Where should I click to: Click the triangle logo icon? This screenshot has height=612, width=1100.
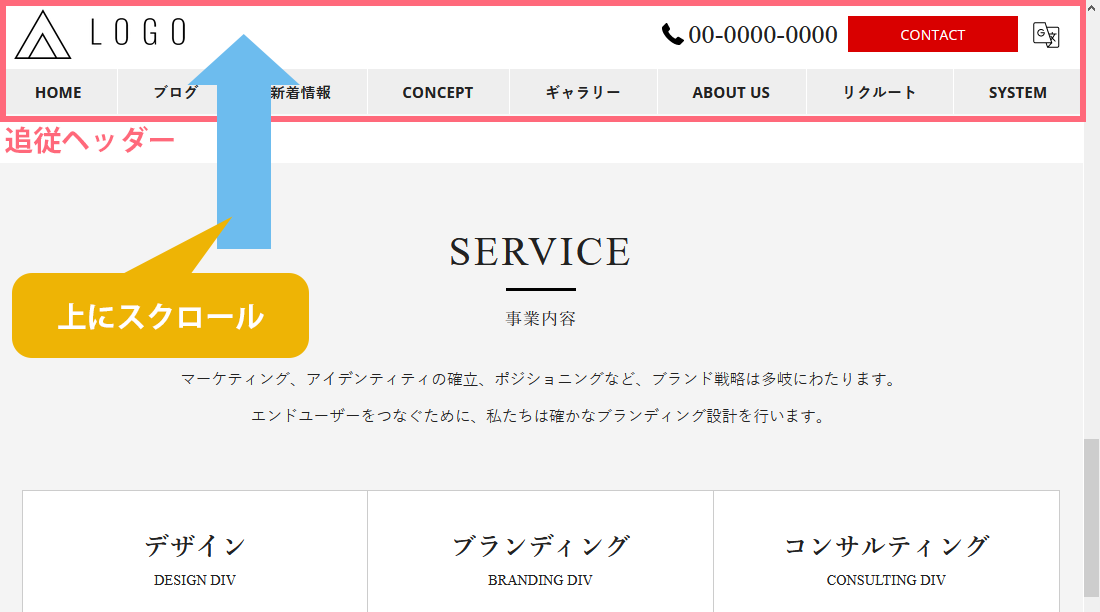[43, 35]
